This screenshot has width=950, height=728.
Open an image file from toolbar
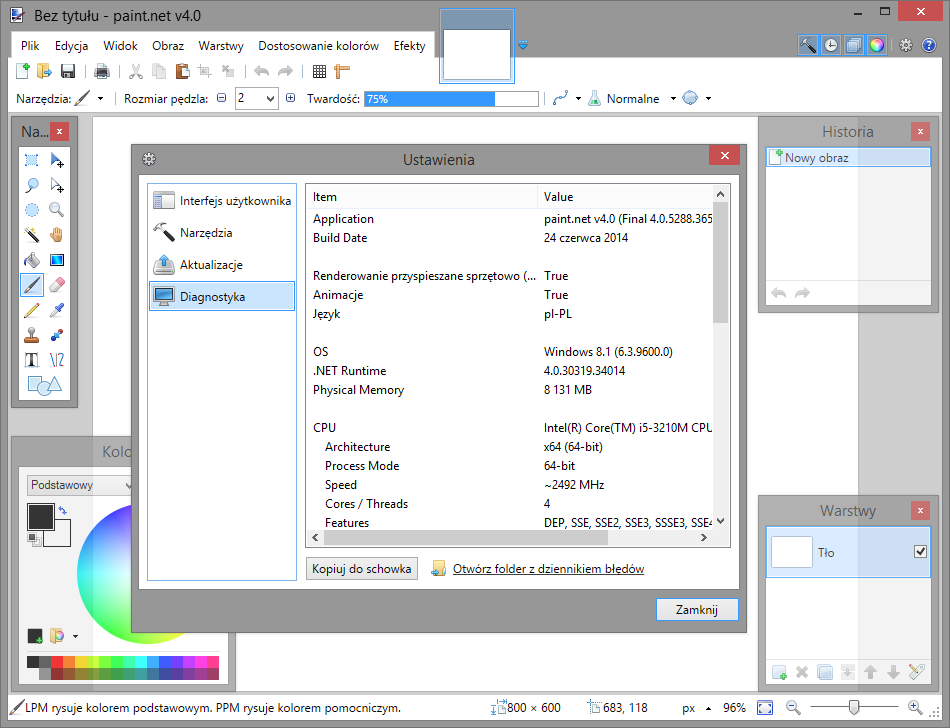pos(44,71)
